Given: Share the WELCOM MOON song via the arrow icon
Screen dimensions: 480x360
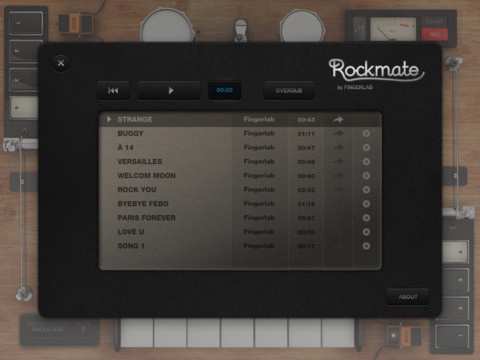Looking at the screenshot, I should pyautogui.click(x=338, y=175).
